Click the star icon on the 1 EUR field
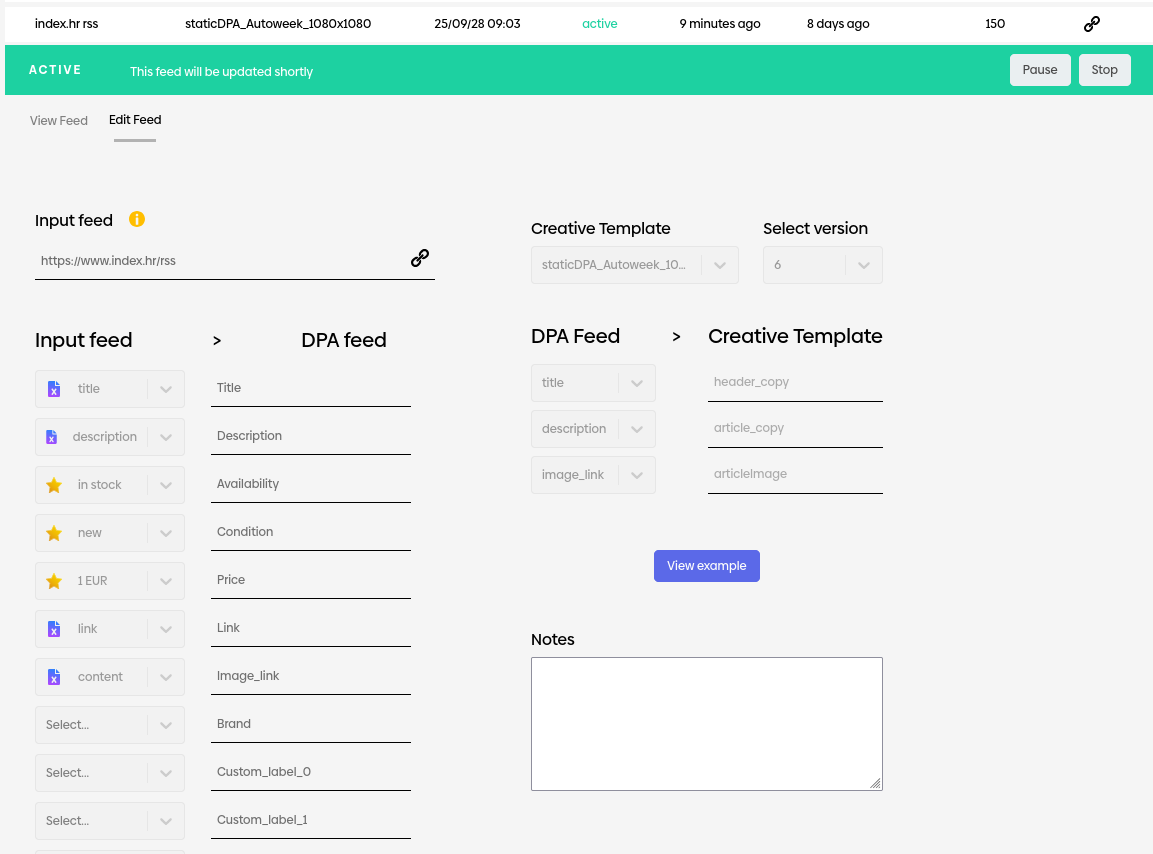Viewport: 1153px width, 854px height. click(x=54, y=580)
